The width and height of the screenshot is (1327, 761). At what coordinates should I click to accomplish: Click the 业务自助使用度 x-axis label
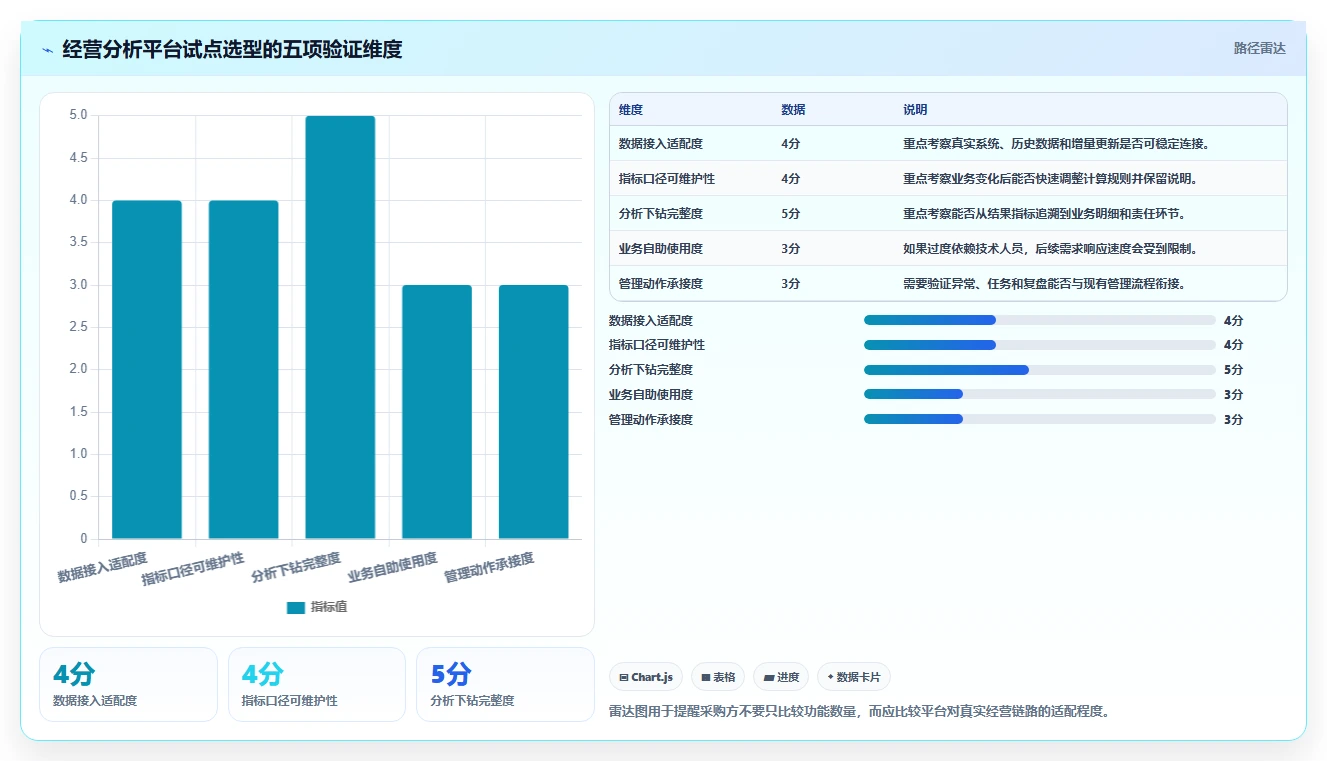[393, 567]
